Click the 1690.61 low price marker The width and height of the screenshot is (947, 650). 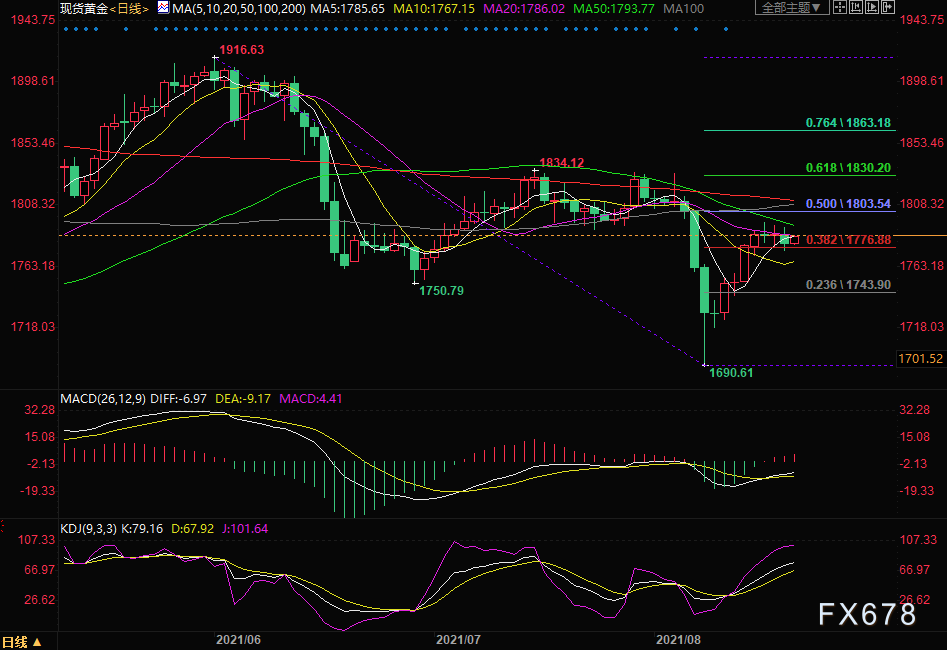(x=731, y=373)
